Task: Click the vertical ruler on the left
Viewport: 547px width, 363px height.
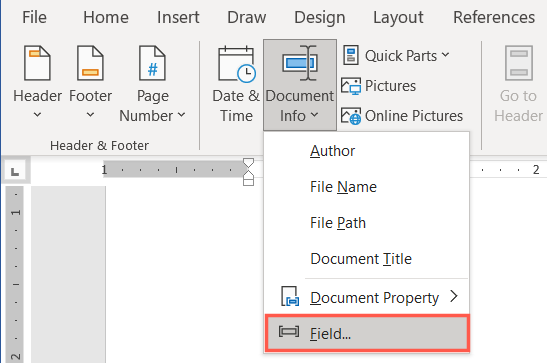Action: pyautogui.click(x=15, y=274)
